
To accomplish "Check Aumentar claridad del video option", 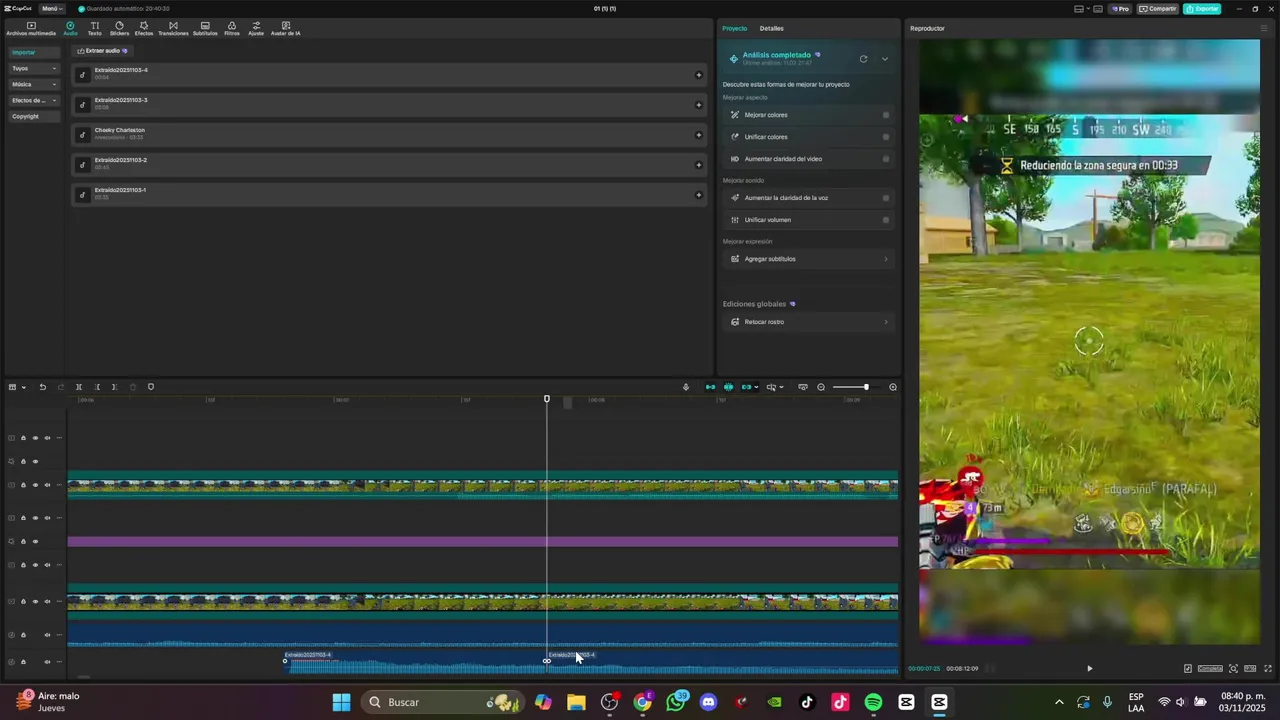I will (886, 159).
